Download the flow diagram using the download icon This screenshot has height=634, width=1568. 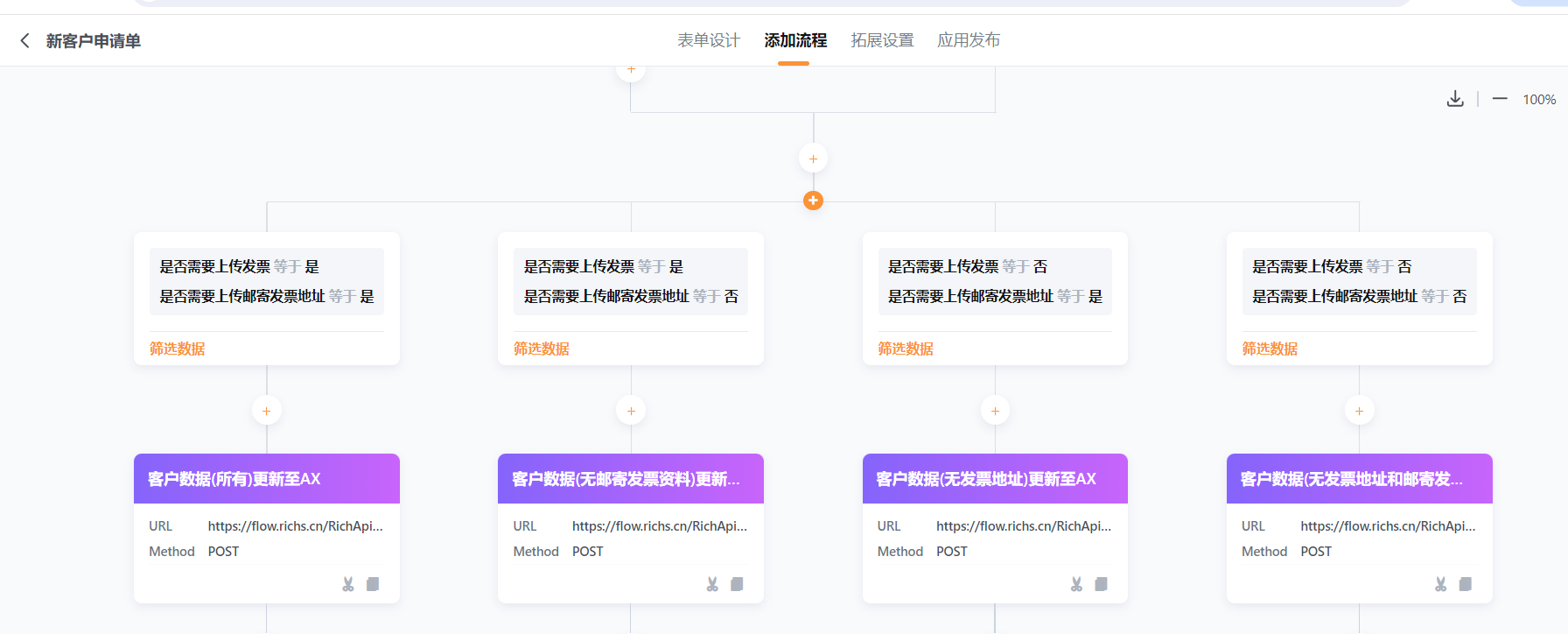click(x=1455, y=99)
